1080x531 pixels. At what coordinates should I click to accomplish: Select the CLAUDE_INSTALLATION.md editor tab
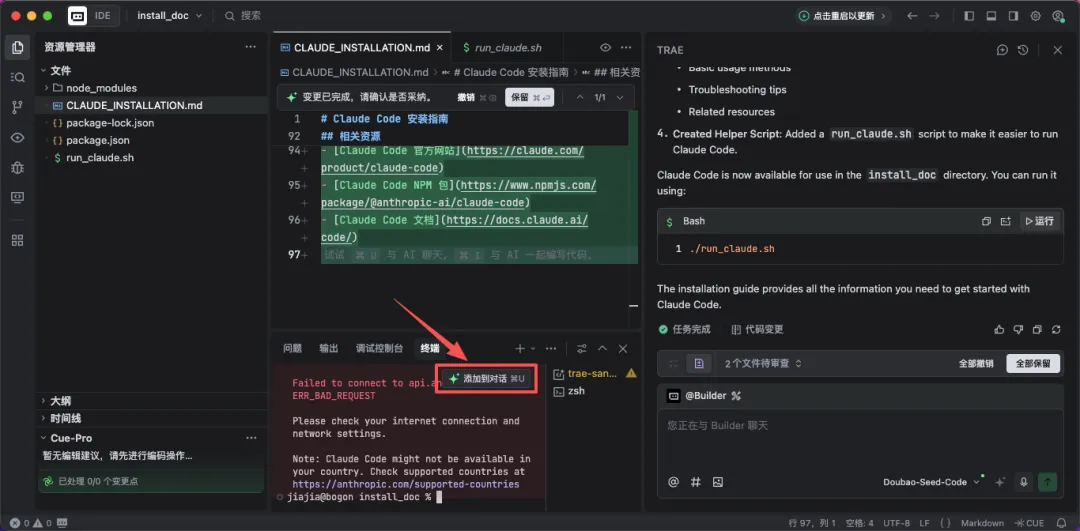(x=362, y=48)
